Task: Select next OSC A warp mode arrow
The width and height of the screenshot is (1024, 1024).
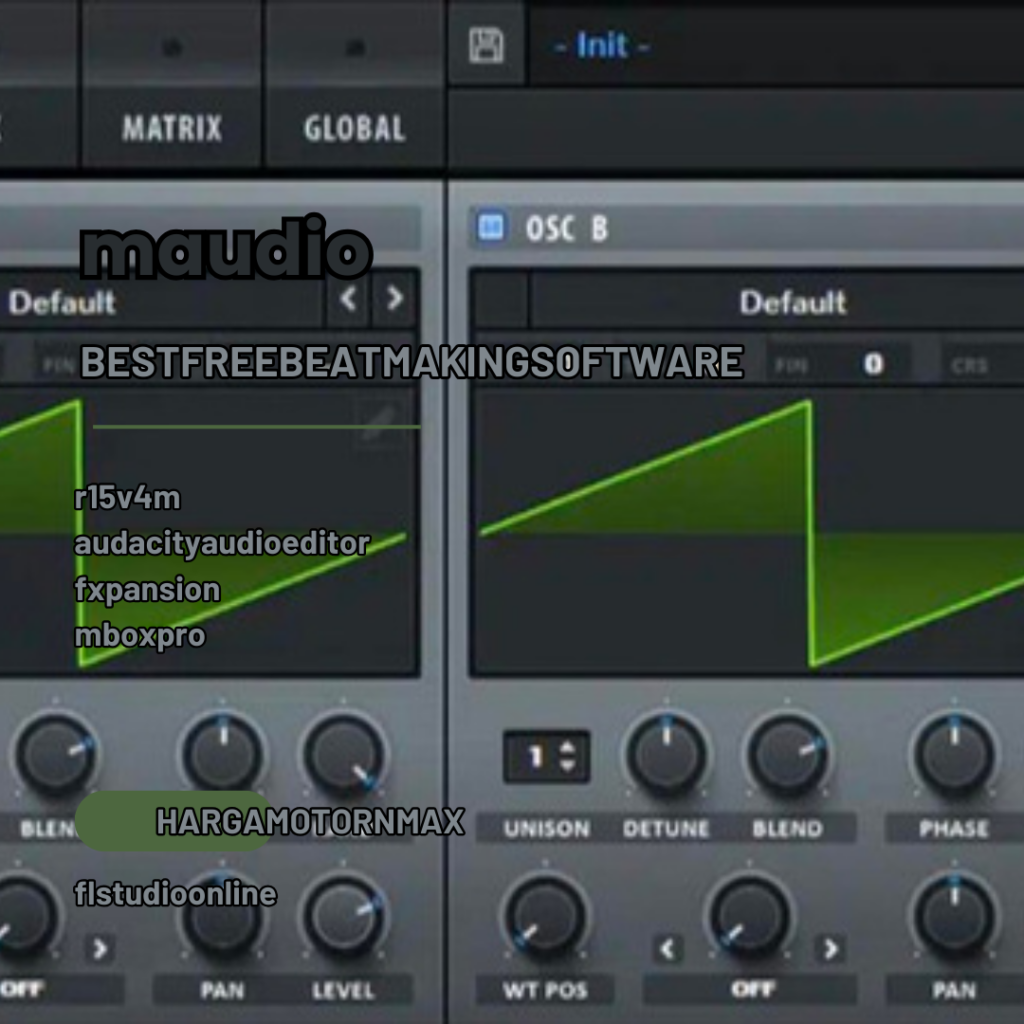Action: pos(100,948)
